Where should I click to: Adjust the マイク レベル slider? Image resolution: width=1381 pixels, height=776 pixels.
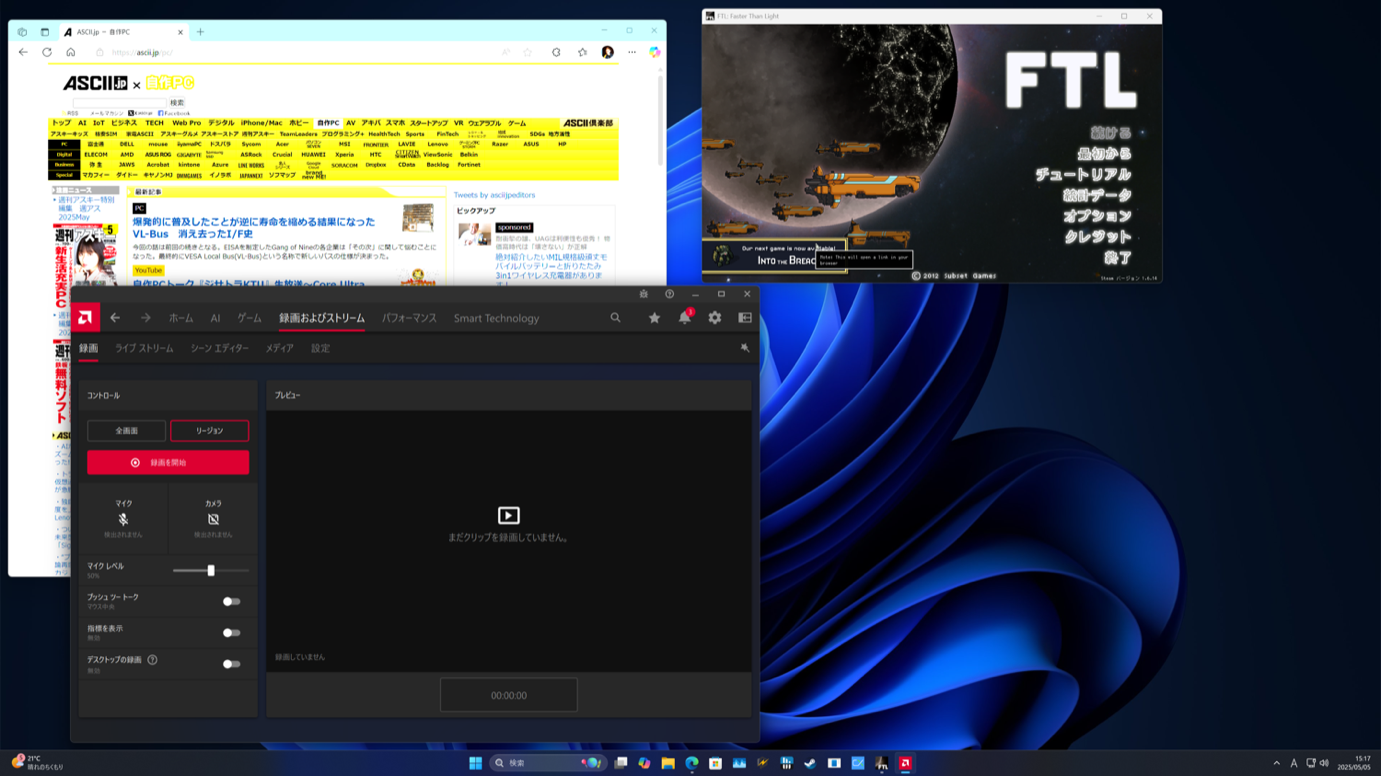pyautogui.click(x=211, y=571)
